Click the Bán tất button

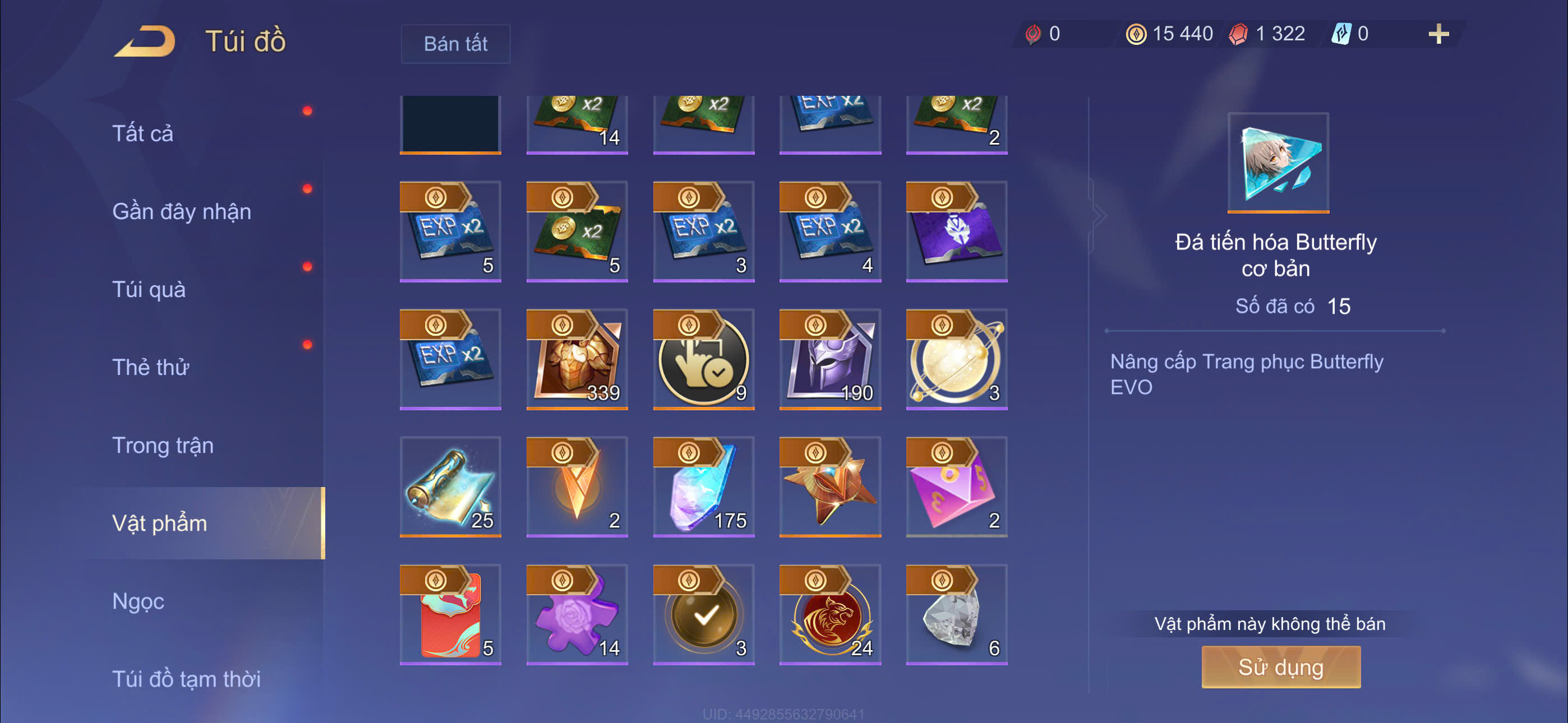point(455,44)
